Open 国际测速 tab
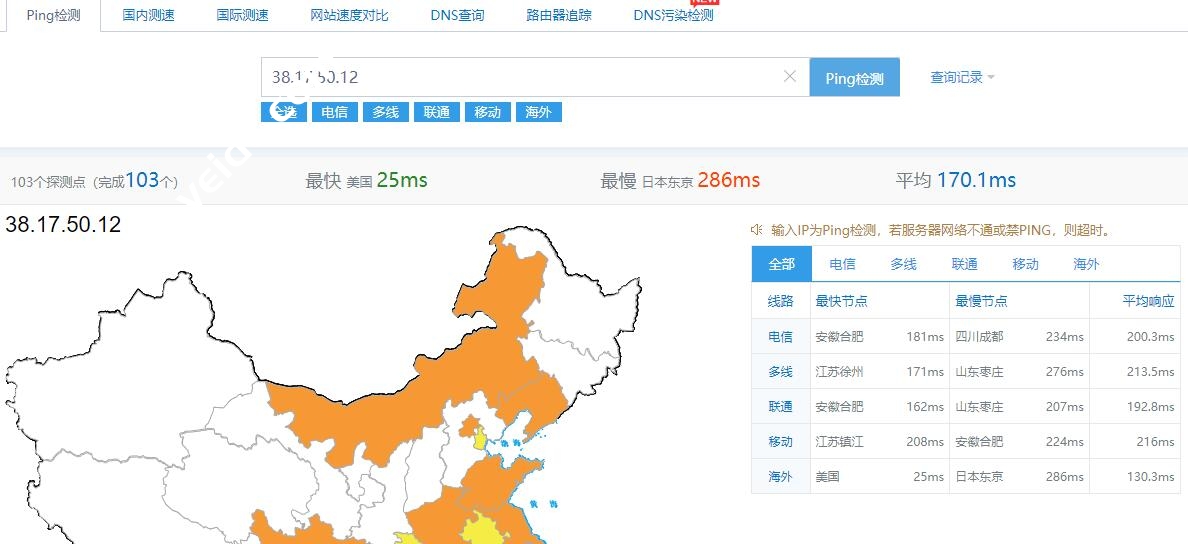Image resolution: width=1188 pixels, height=544 pixels. click(242, 15)
